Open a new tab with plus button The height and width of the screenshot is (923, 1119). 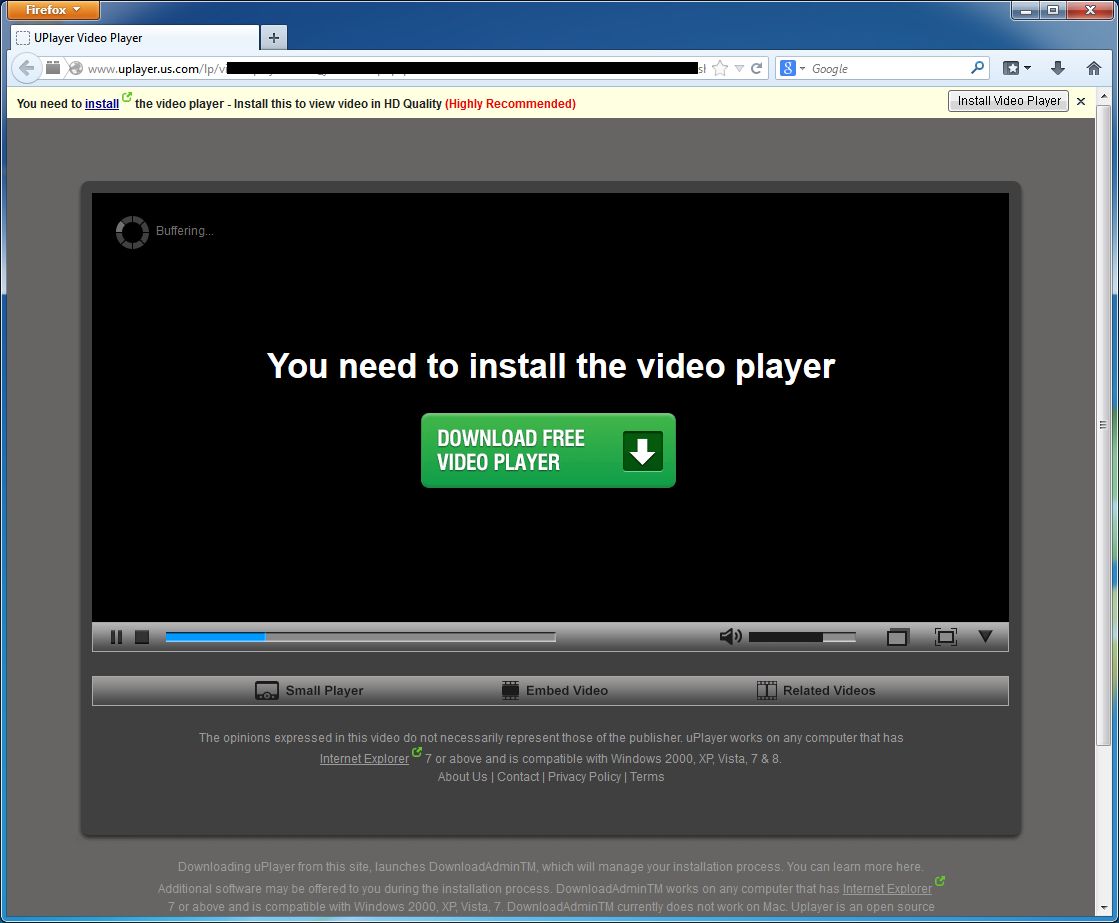[x=273, y=38]
